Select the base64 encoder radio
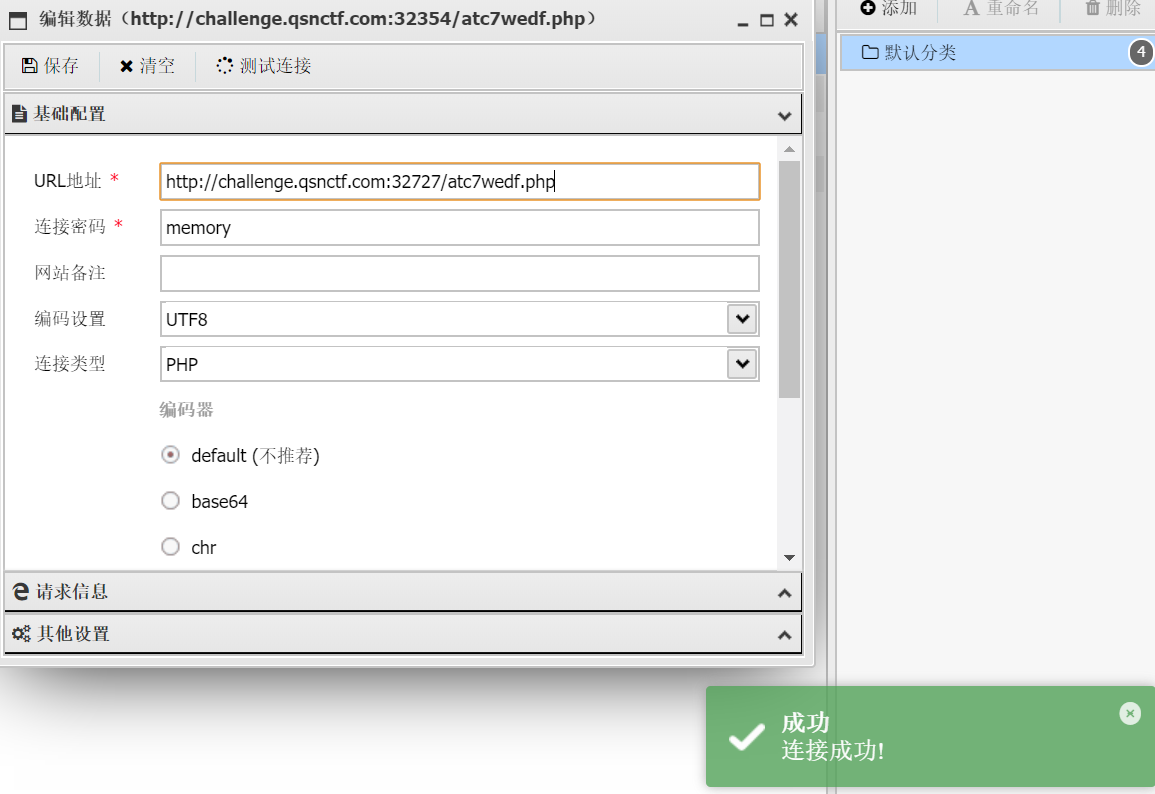Screen dimensions: 1155x794 click(170, 501)
